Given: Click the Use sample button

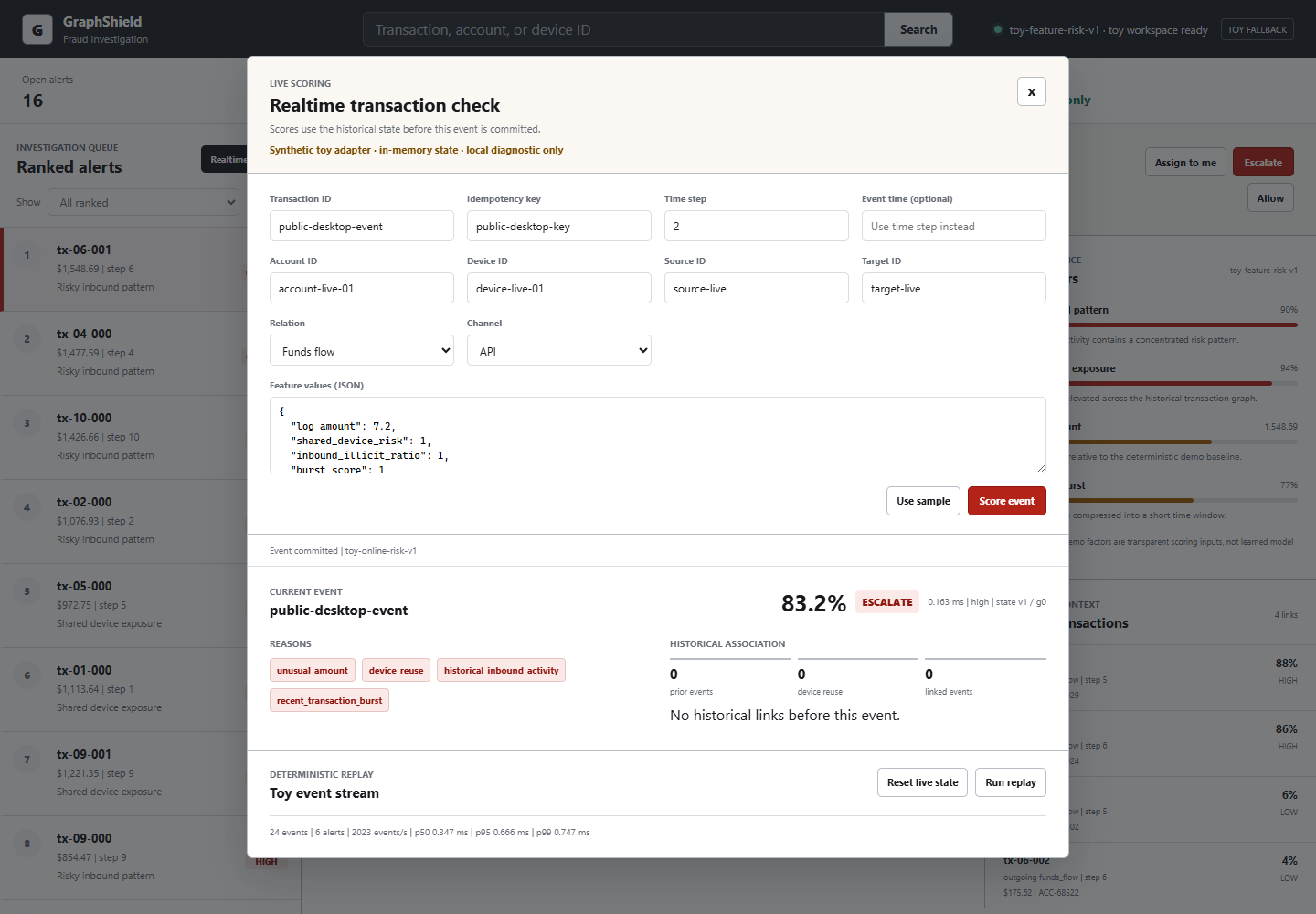Looking at the screenshot, I should [923, 501].
